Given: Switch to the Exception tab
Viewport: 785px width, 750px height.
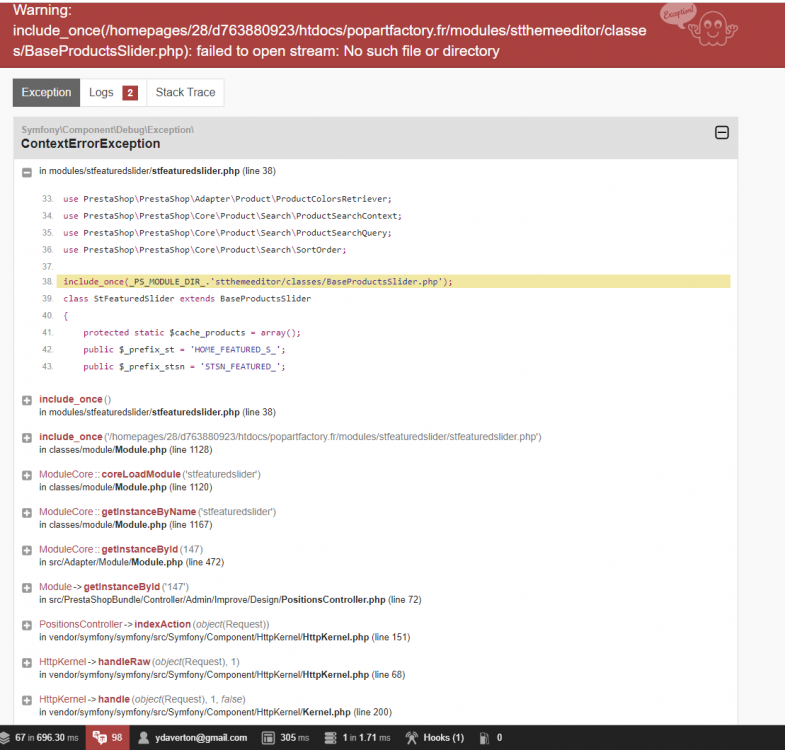Looking at the screenshot, I should [46, 93].
